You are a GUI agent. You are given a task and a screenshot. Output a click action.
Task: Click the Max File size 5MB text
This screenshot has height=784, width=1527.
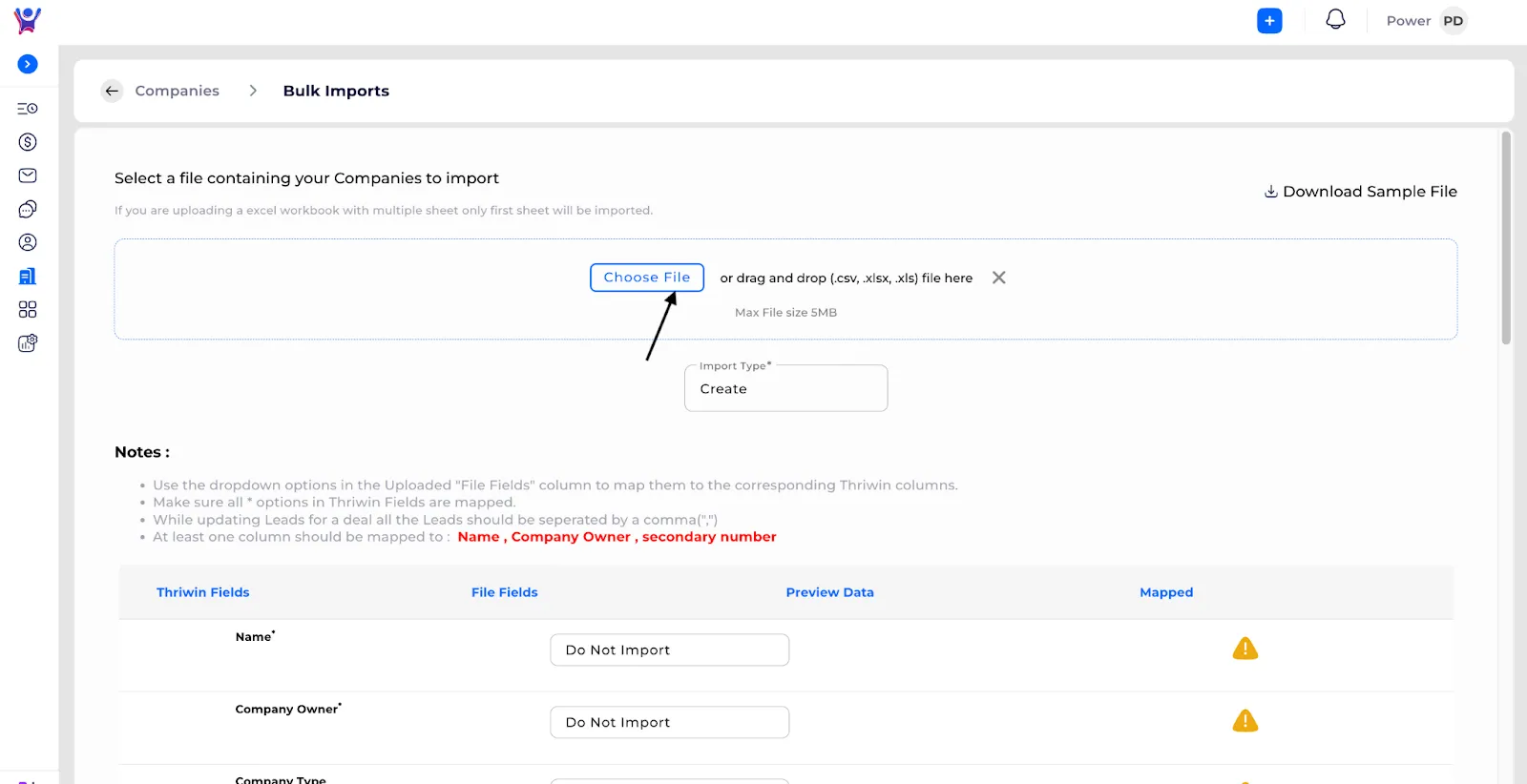tap(785, 313)
